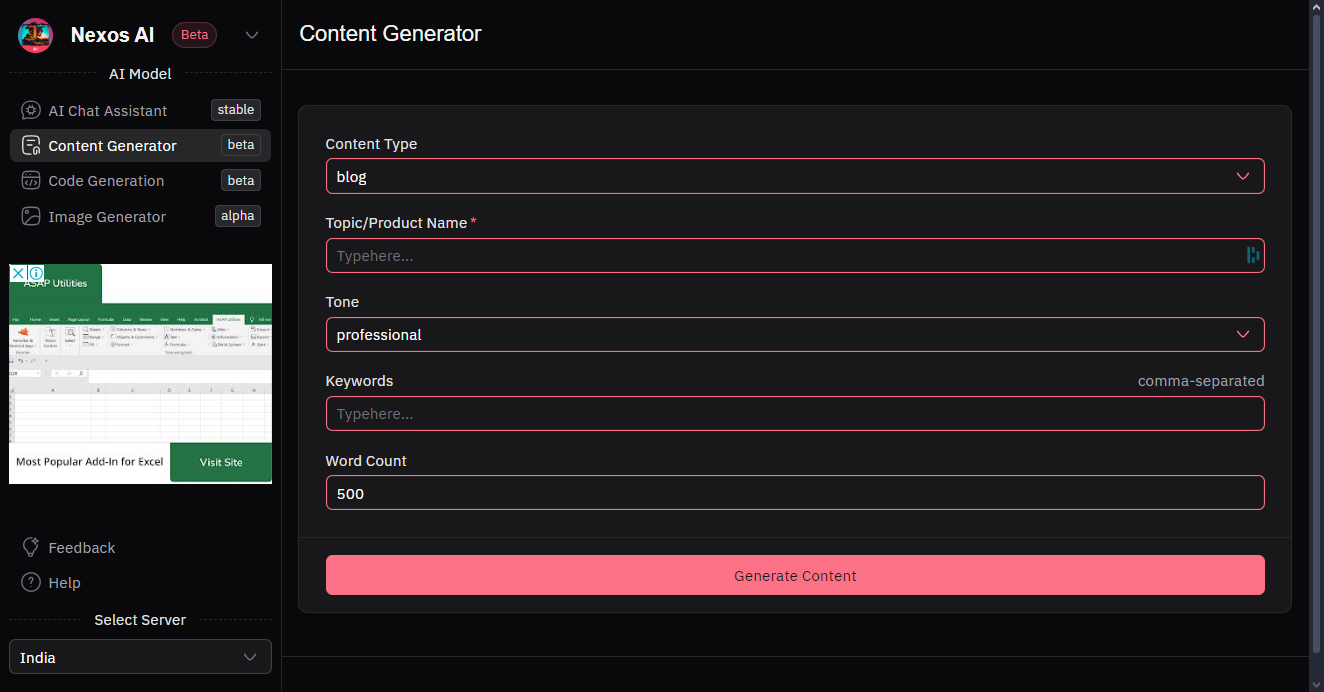Click the ad info icon

pos(36,273)
